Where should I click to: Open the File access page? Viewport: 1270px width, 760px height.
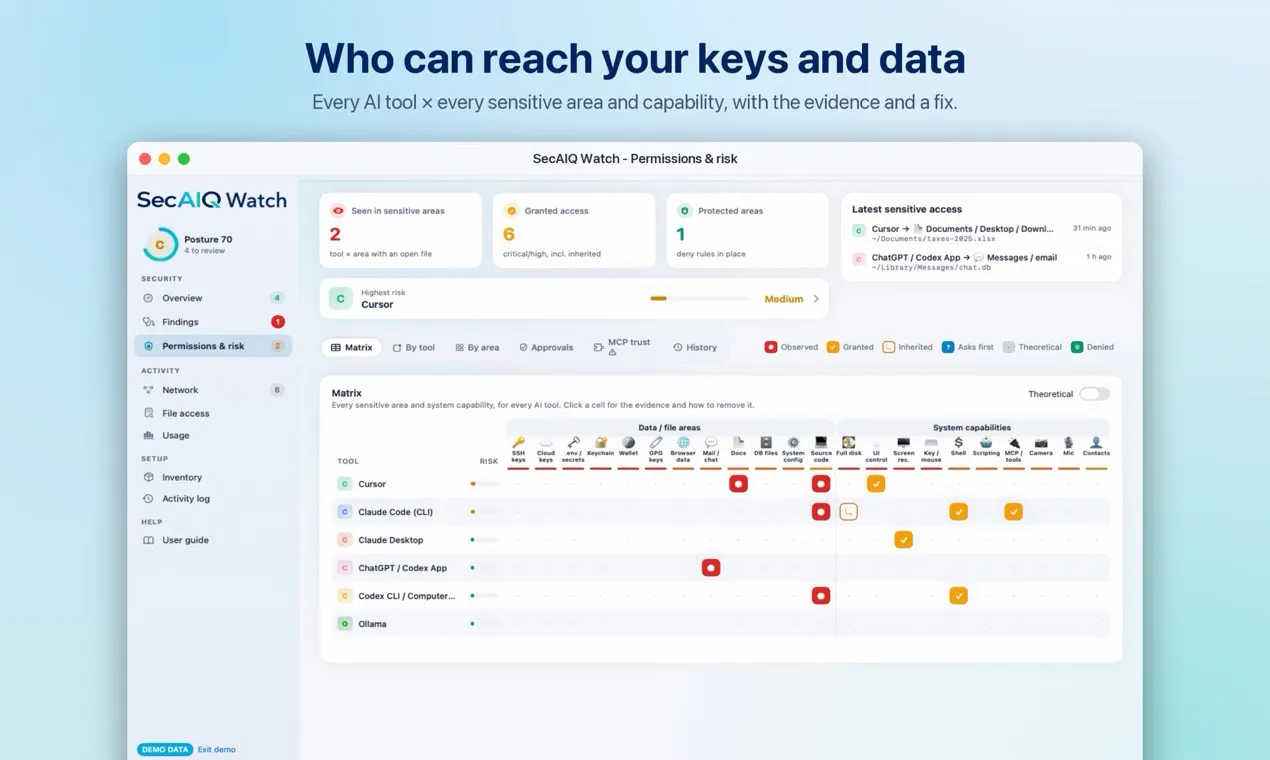point(213,413)
